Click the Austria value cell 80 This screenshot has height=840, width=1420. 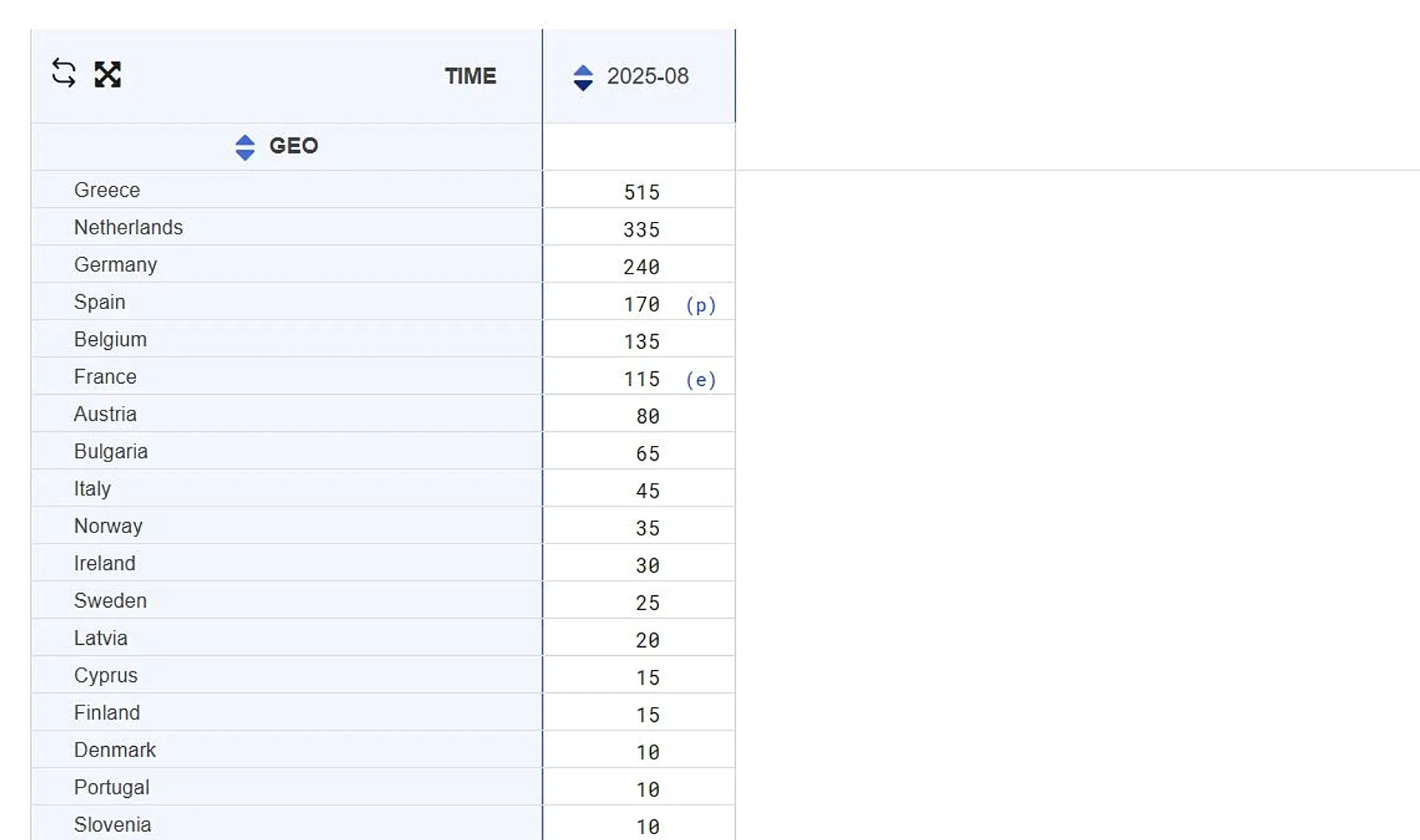tap(647, 416)
